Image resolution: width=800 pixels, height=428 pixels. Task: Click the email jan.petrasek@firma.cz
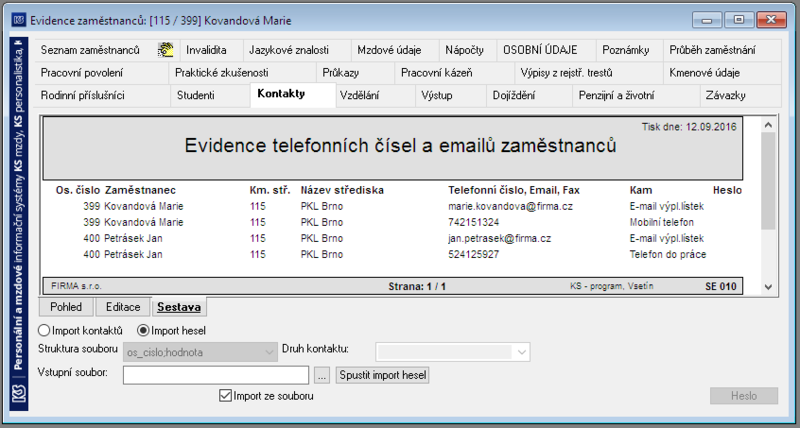(499, 238)
